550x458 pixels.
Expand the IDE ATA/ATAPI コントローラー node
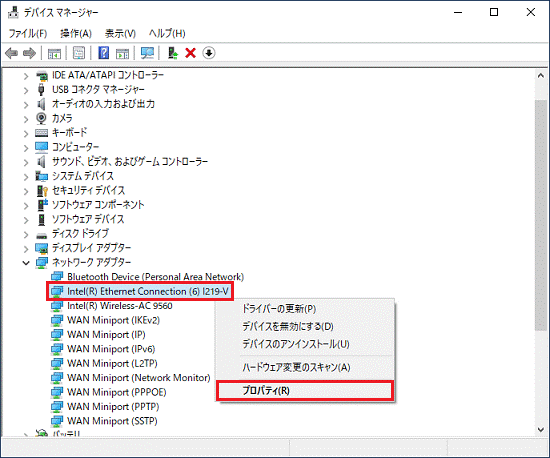point(26,76)
